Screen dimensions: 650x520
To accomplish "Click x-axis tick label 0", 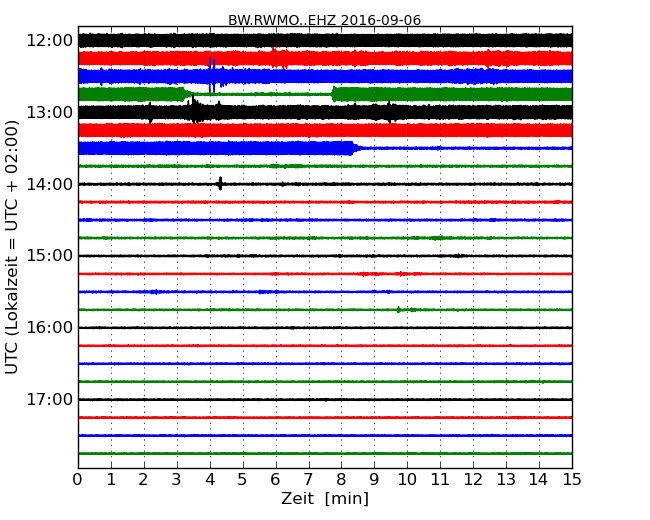I will (78, 480).
